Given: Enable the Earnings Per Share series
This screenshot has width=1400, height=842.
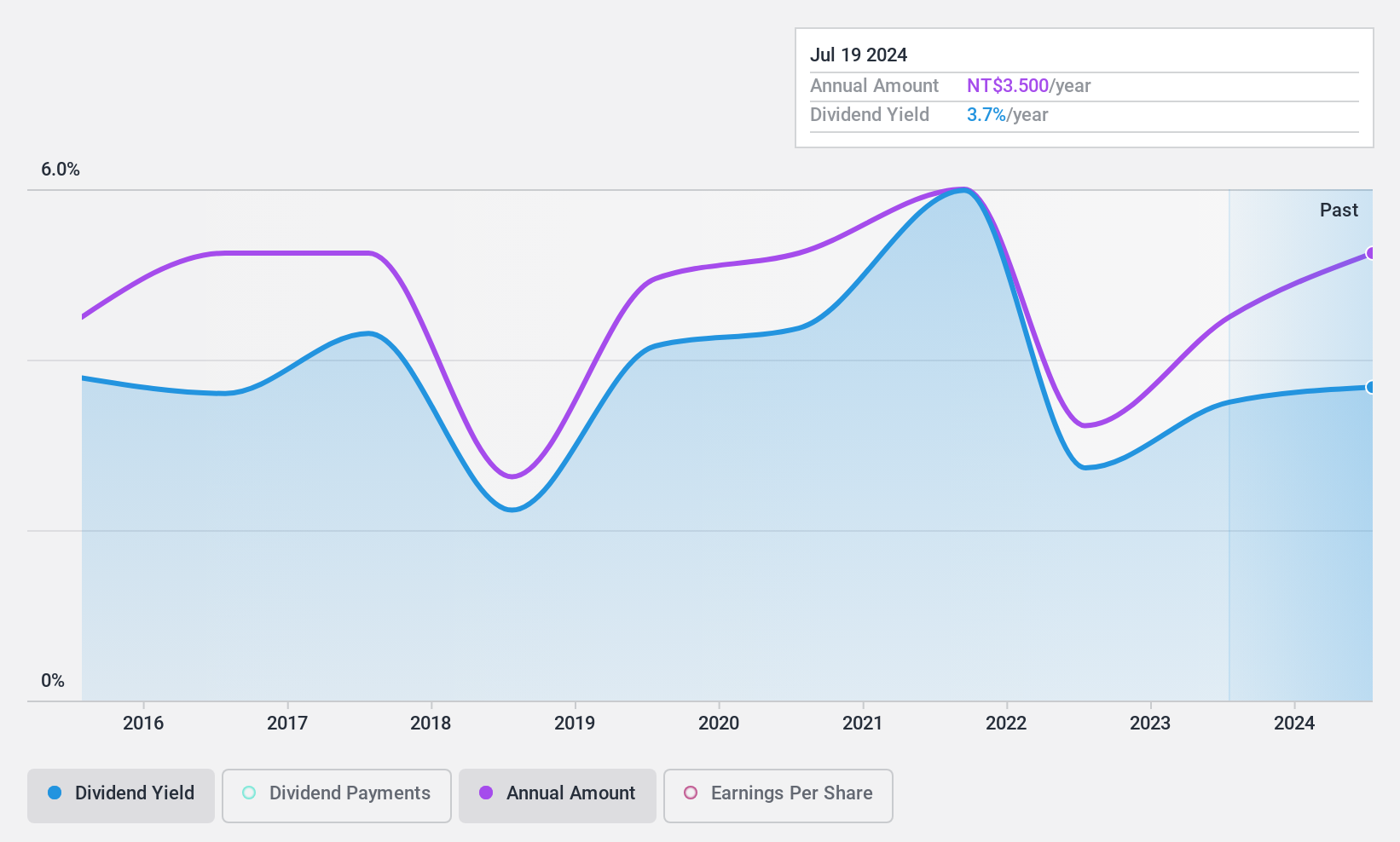Looking at the screenshot, I should 778,796.
